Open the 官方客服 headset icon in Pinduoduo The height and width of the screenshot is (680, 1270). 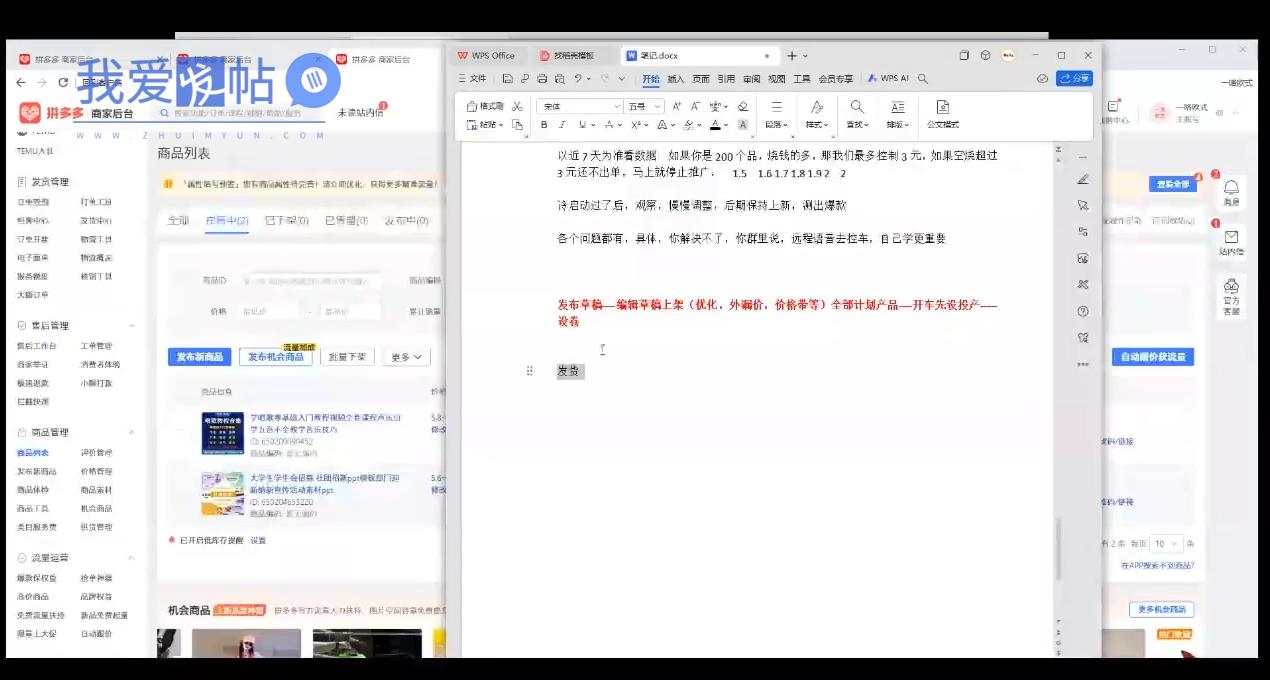(1231, 286)
